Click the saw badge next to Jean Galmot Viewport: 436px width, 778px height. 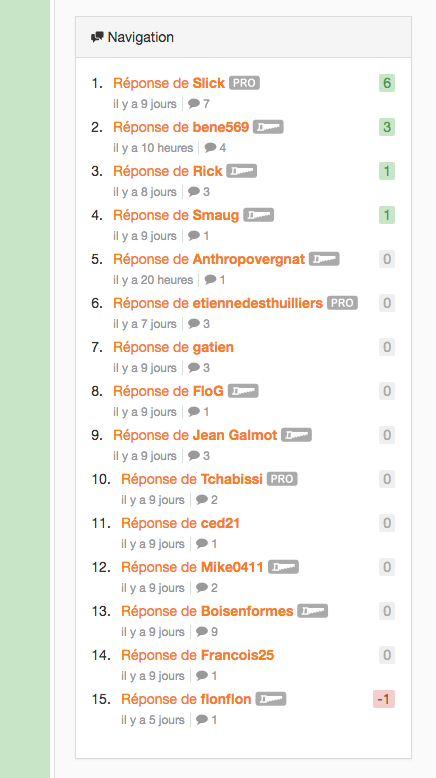point(297,435)
